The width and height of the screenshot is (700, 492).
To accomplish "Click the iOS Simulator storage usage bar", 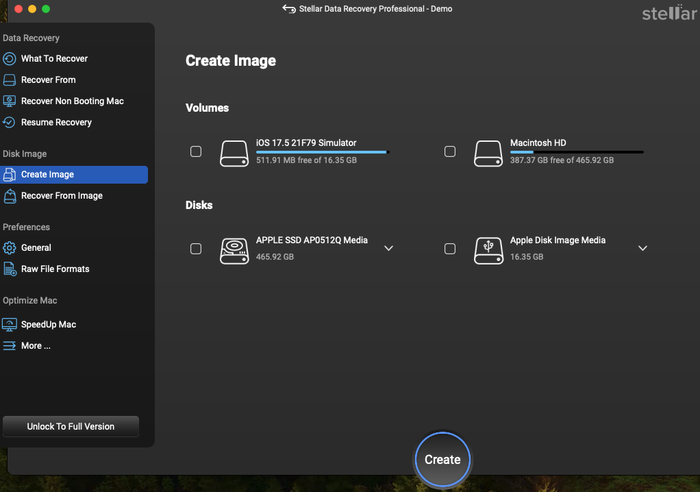I will click(323, 152).
